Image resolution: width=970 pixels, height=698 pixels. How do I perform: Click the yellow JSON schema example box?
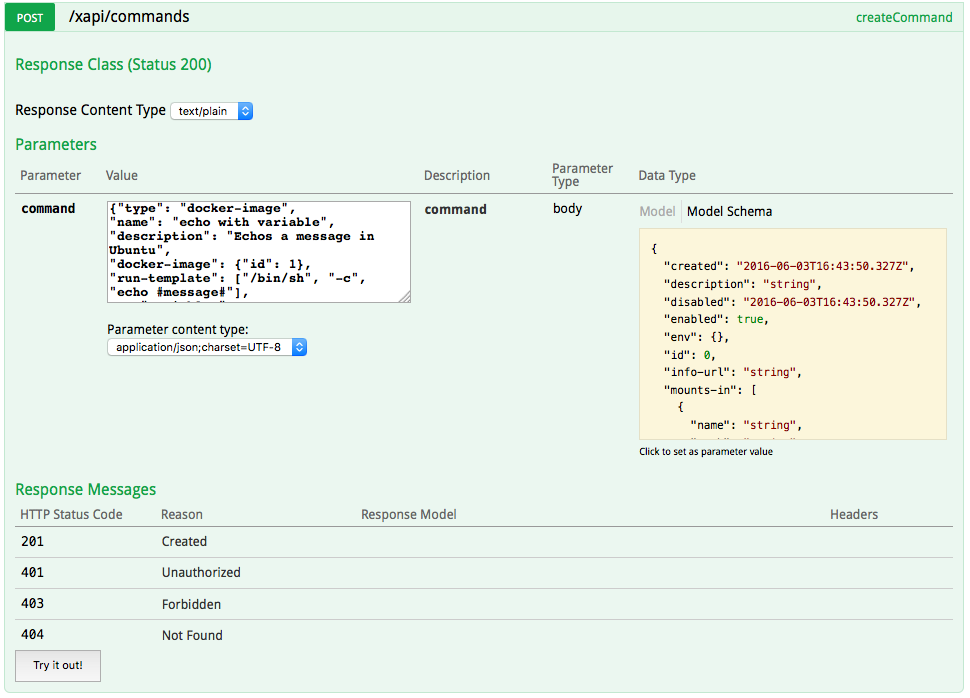point(792,334)
